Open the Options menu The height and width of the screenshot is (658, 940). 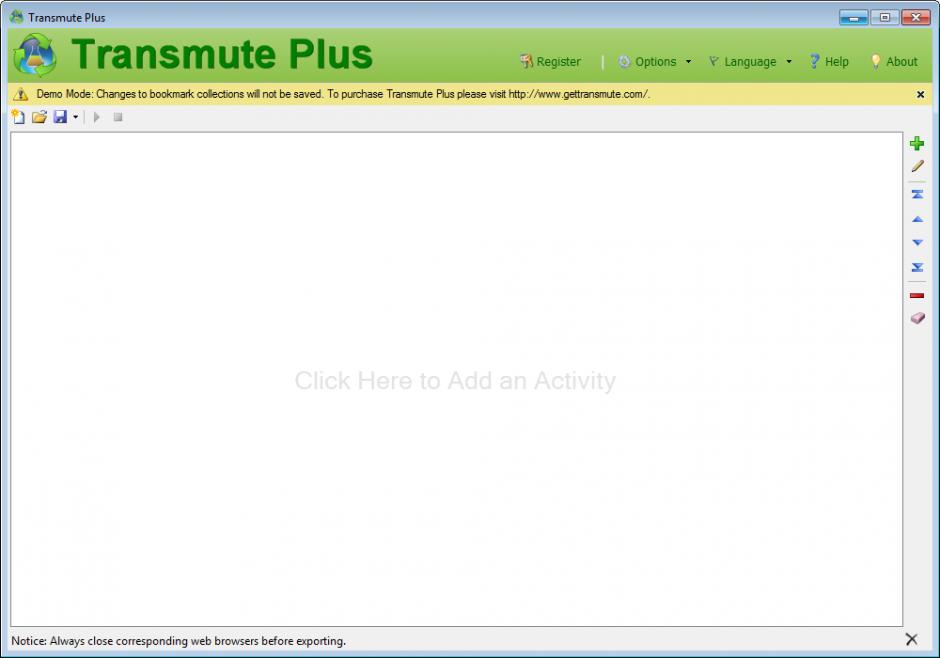(647, 62)
